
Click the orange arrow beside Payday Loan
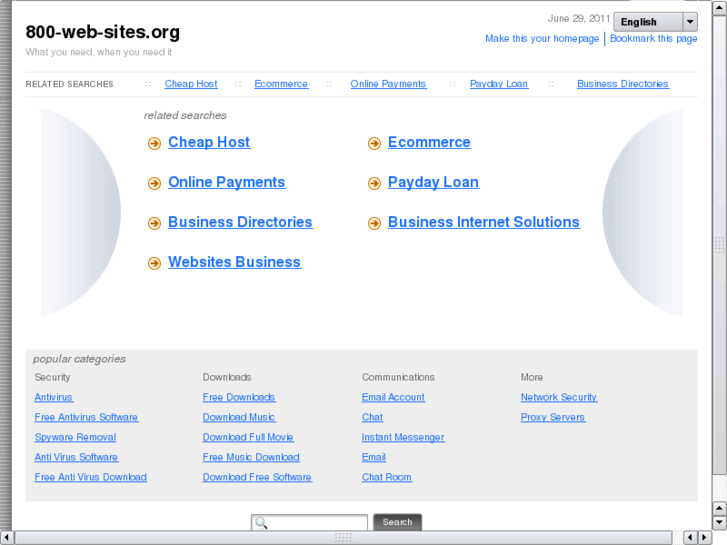tap(374, 183)
